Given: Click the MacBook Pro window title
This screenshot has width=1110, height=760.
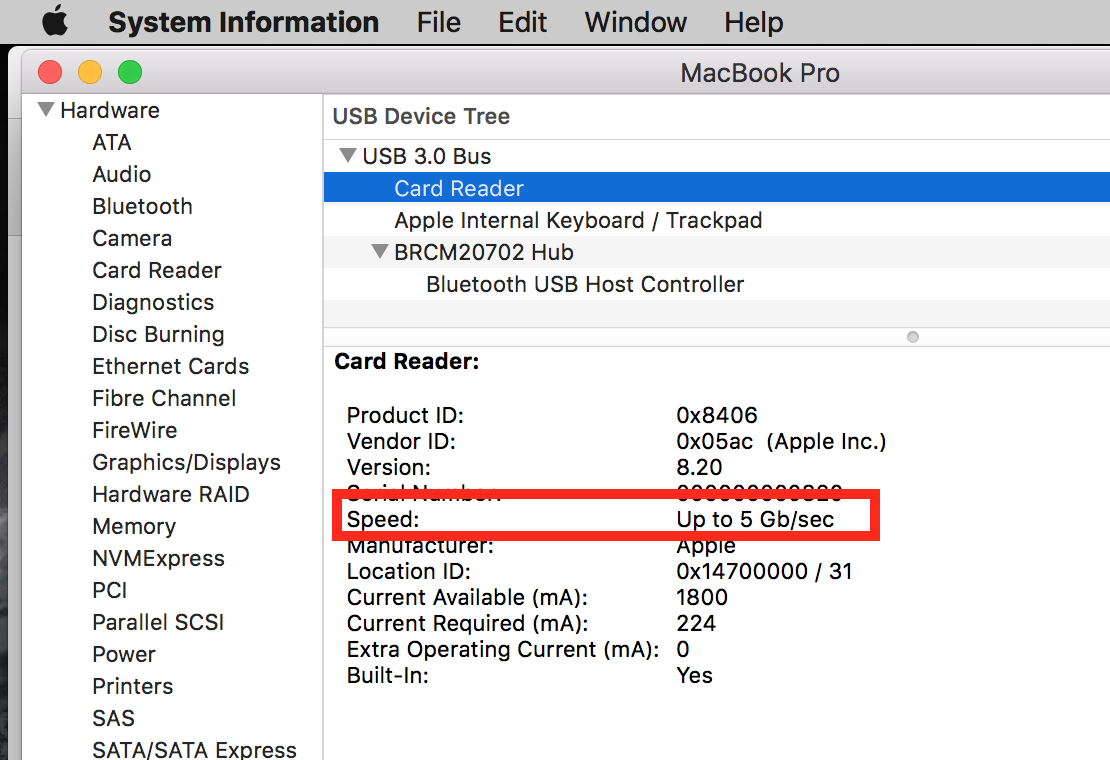Looking at the screenshot, I should tap(760, 73).
